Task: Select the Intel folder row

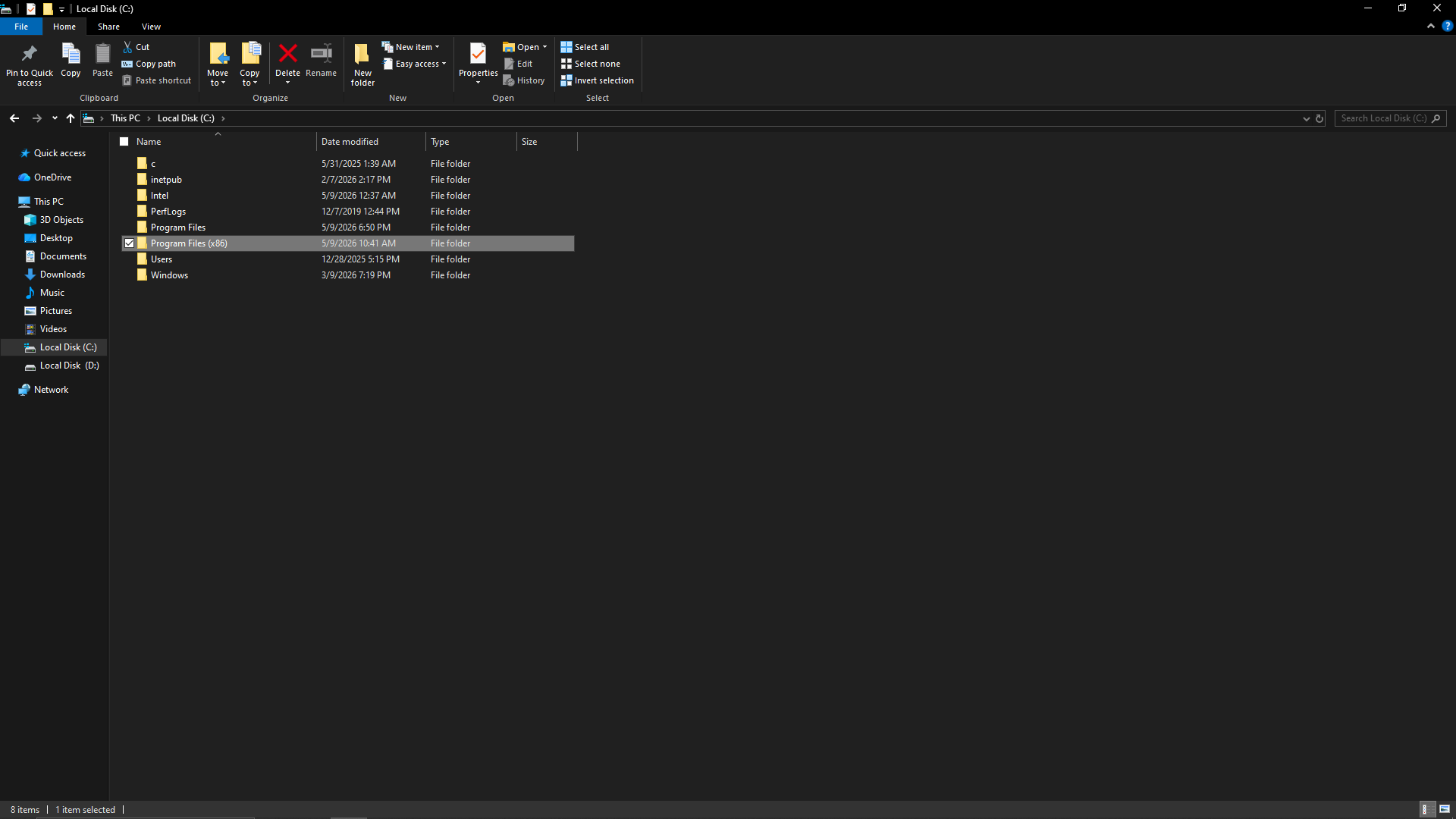Action: (347, 196)
